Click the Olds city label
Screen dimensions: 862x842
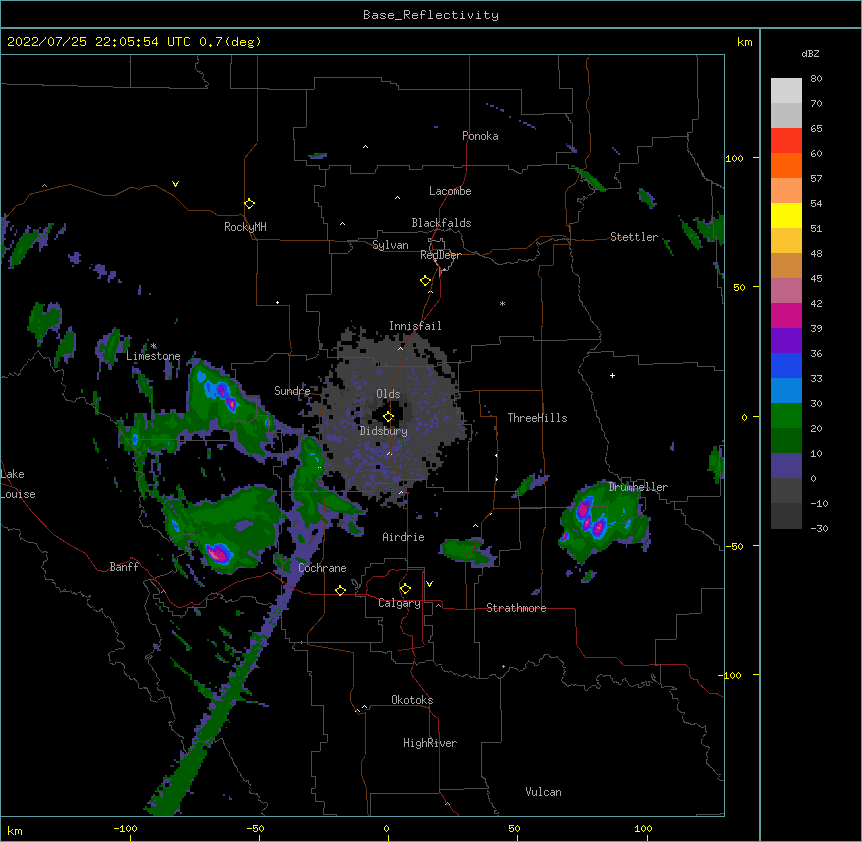[x=388, y=394]
